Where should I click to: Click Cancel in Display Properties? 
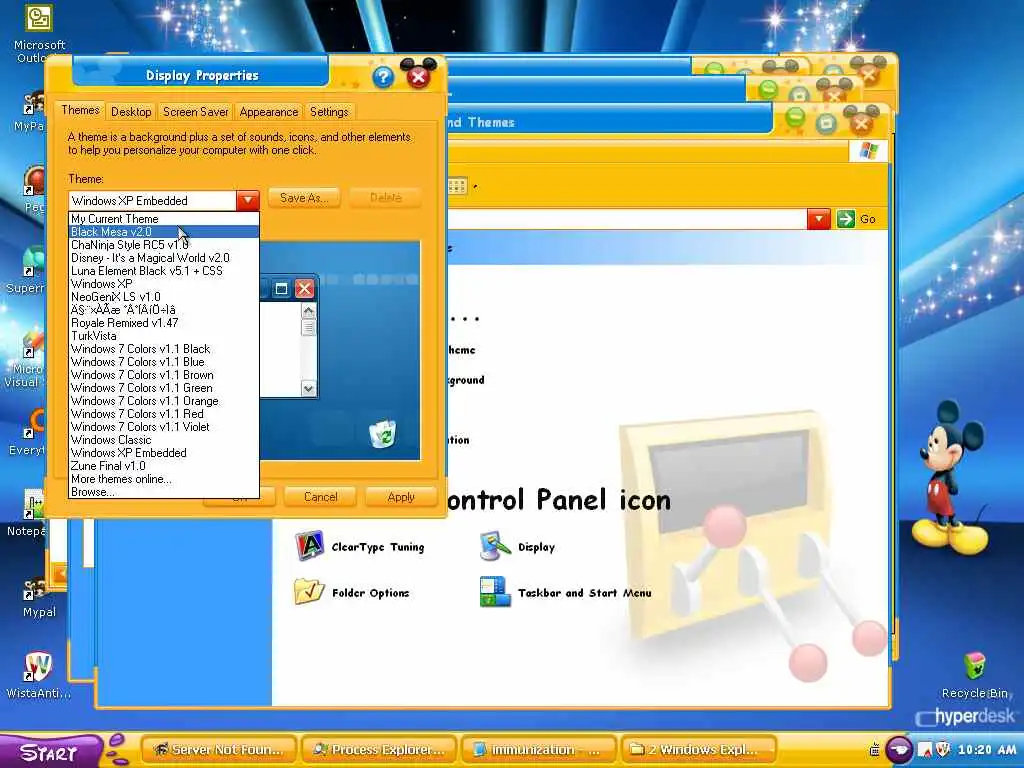321,497
